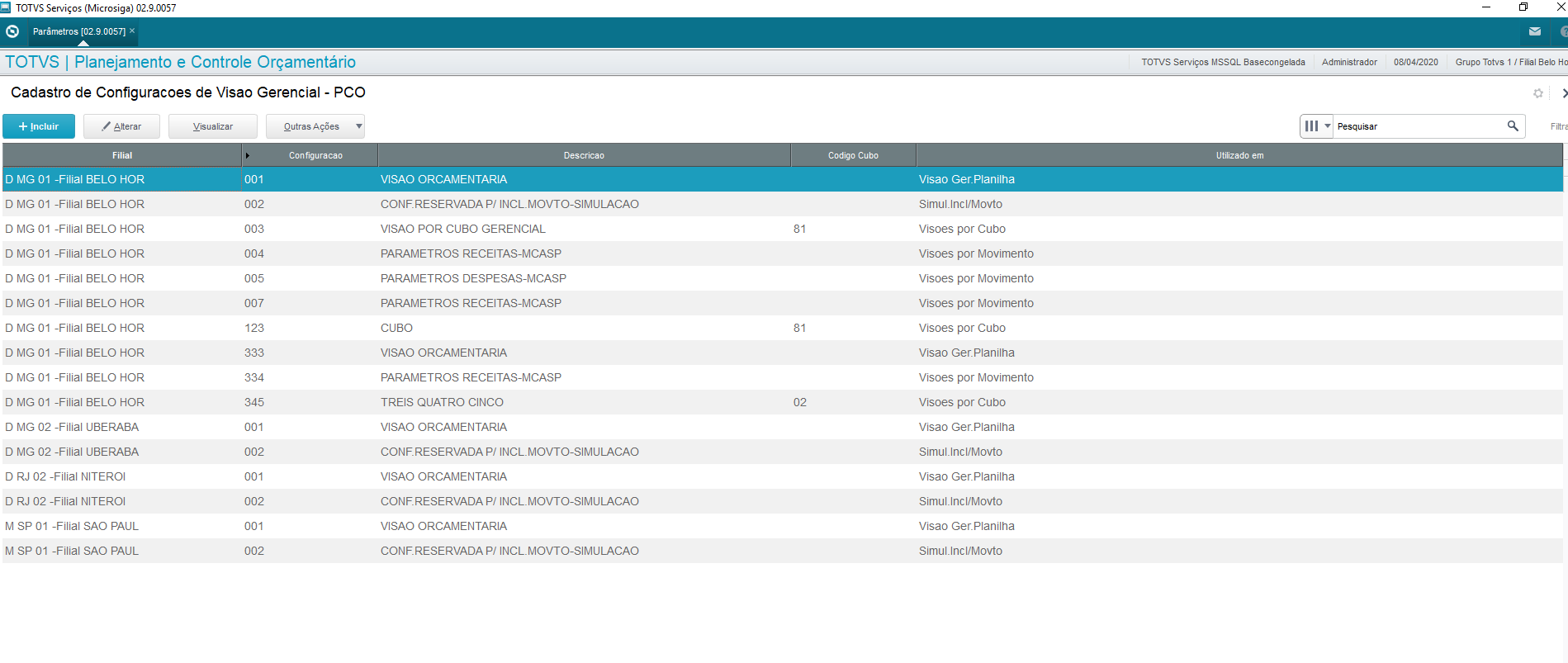Click the Administrador user label
This screenshot has width=1568, height=663.
(x=1349, y=62)
